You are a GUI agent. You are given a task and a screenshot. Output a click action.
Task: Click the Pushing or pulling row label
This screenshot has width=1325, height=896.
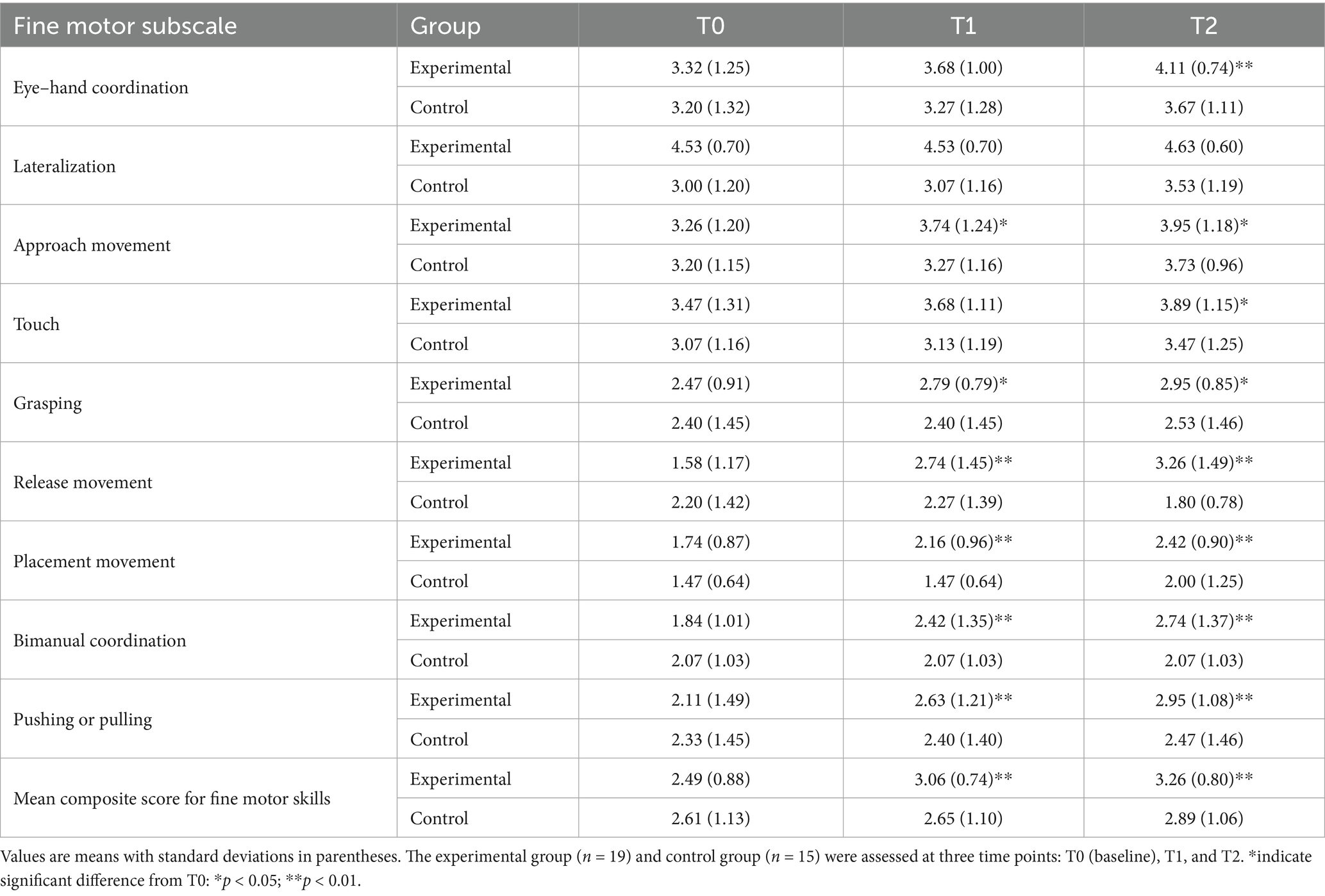click(x=83, y=719)
